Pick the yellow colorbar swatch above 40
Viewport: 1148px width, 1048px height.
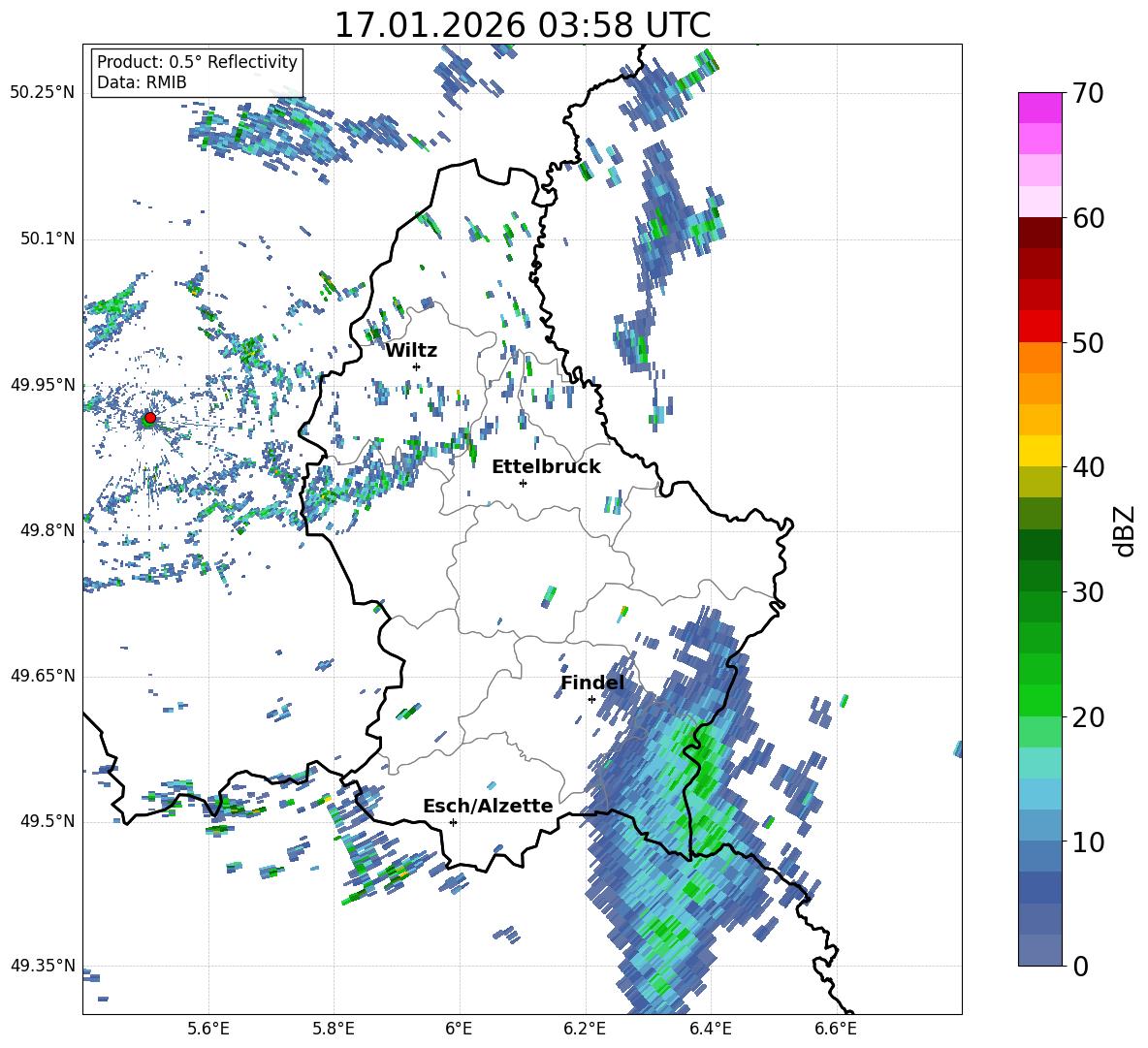[x=1039, y=451]
